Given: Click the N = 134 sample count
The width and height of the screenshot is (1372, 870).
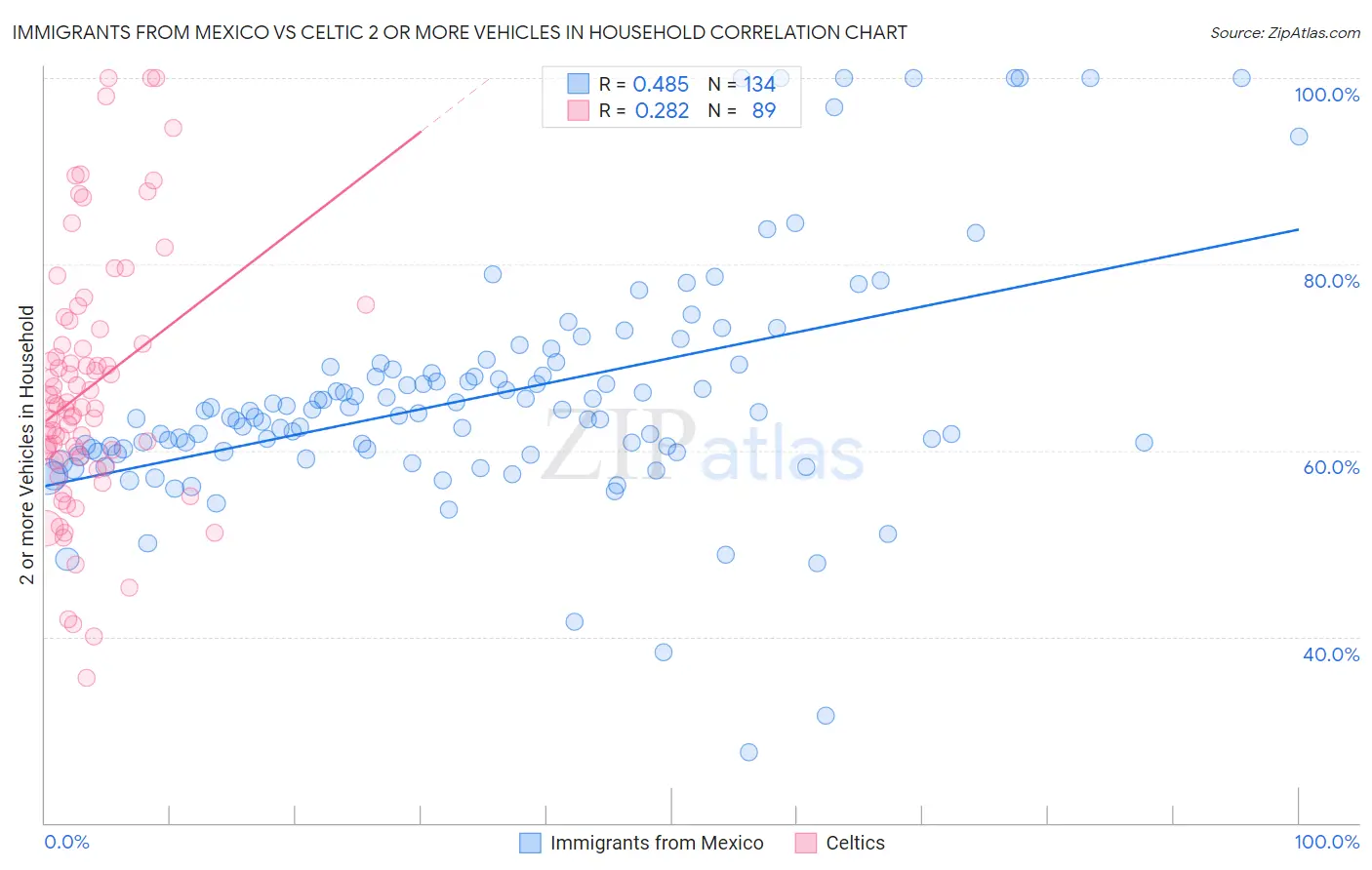Looking at the screenshot, I should (742, 84).
